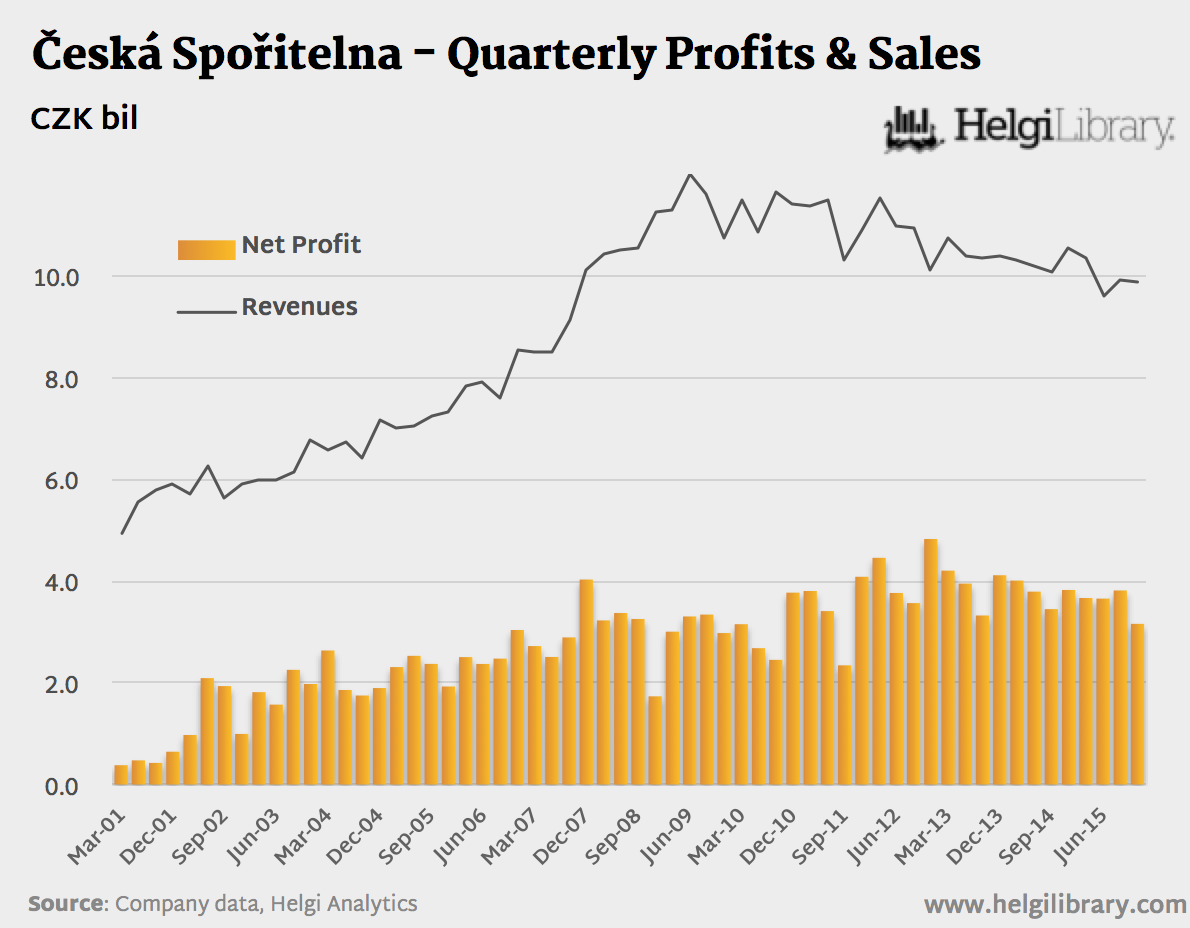Click the orange Net Profit legend swatch
This screenshot has width=1190, height=928.
(206, 249)
